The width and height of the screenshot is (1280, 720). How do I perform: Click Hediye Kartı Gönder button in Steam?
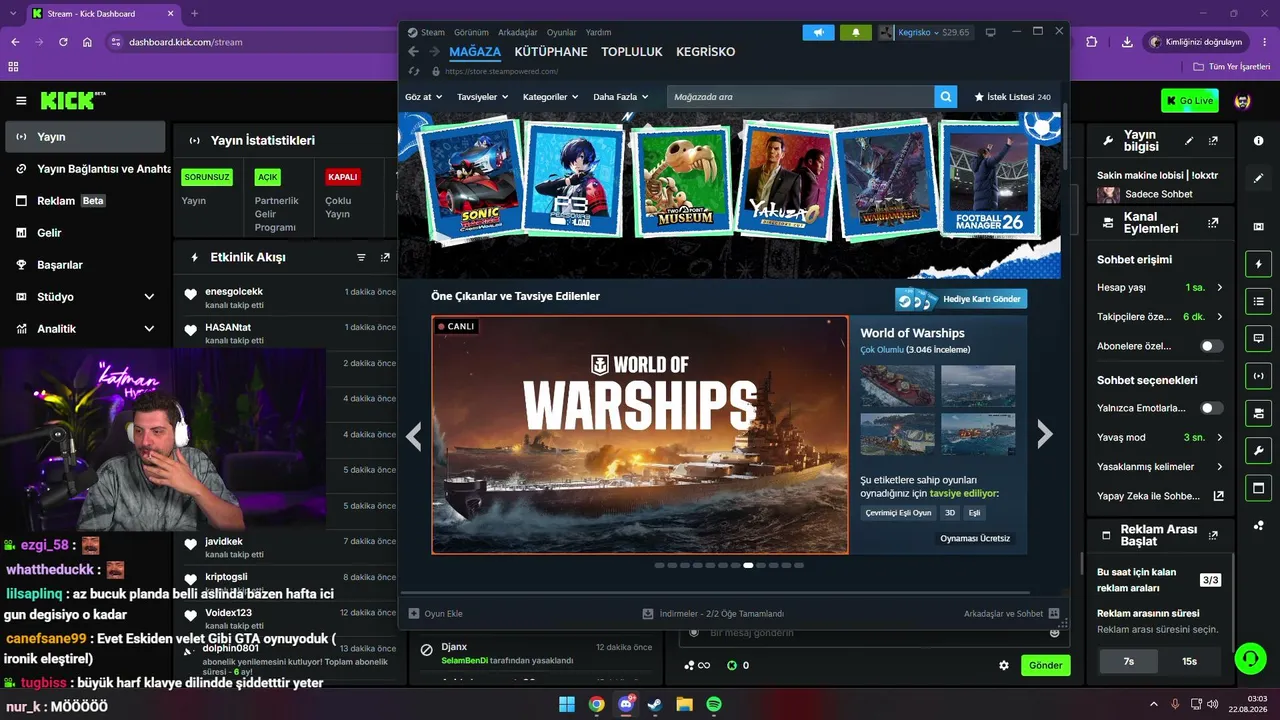point(961,299)
